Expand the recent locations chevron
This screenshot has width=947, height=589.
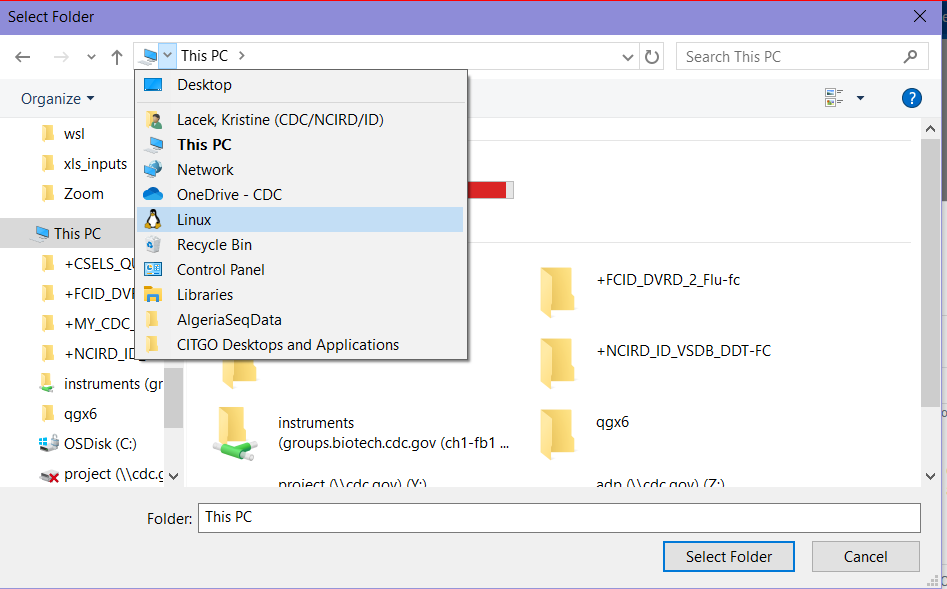[91, 57]
